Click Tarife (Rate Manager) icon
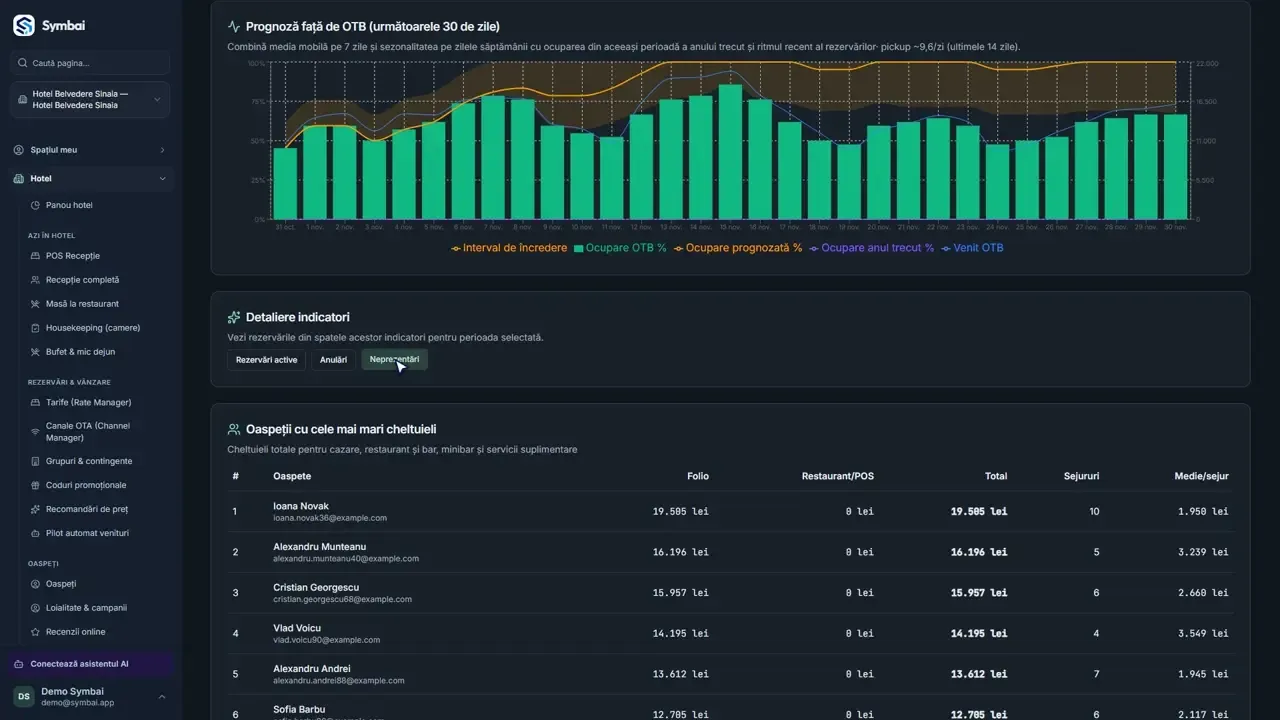Screen dimensions: 1280x720 [35, 402]
